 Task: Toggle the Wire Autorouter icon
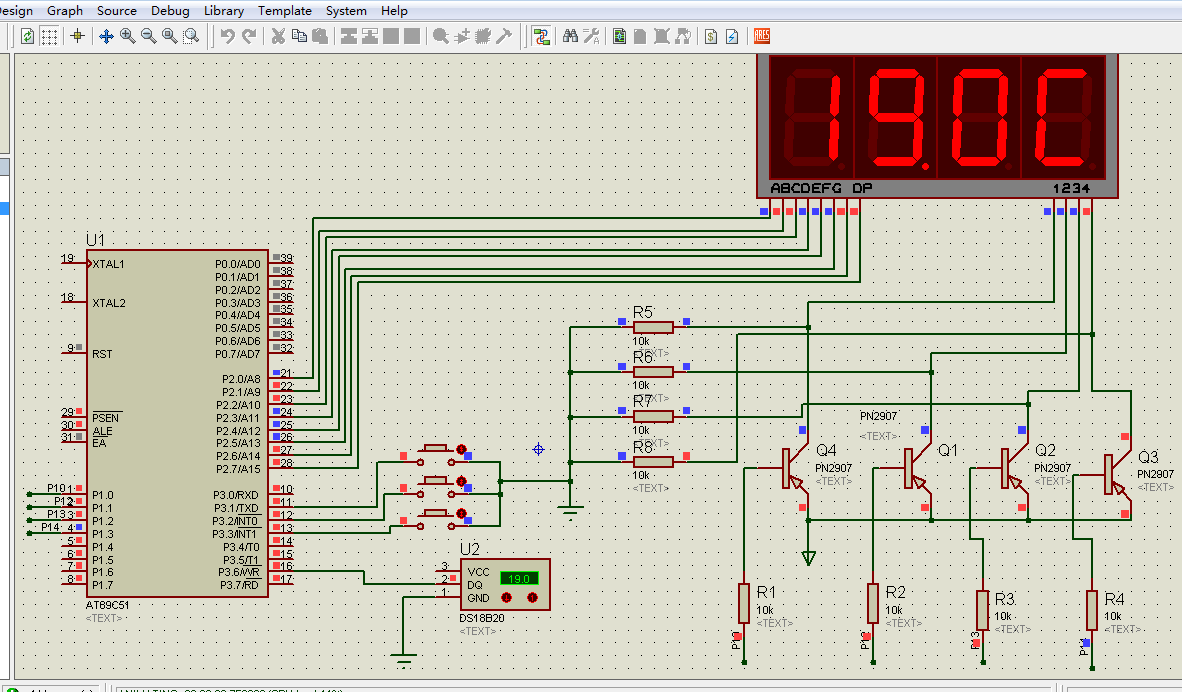pyautogui.click(x=542, y=36)
